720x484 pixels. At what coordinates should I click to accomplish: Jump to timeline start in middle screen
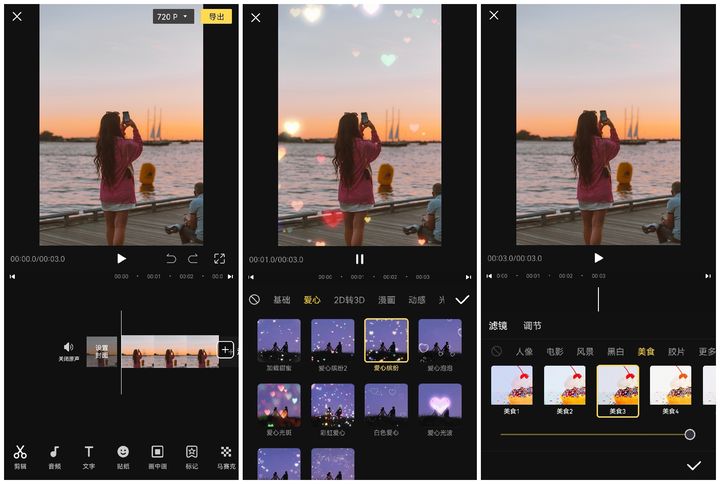click(251, 277)
